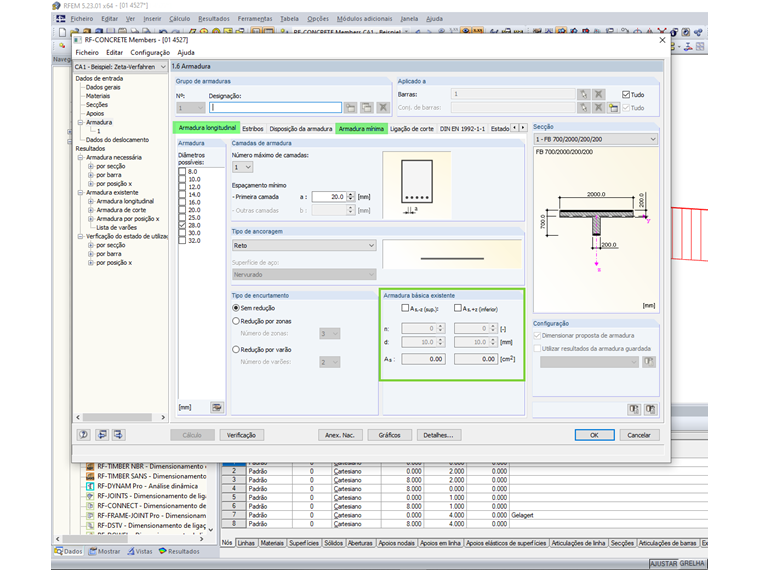
Task: Collapse the Armadura existente tree node
Action: [80, 192]
